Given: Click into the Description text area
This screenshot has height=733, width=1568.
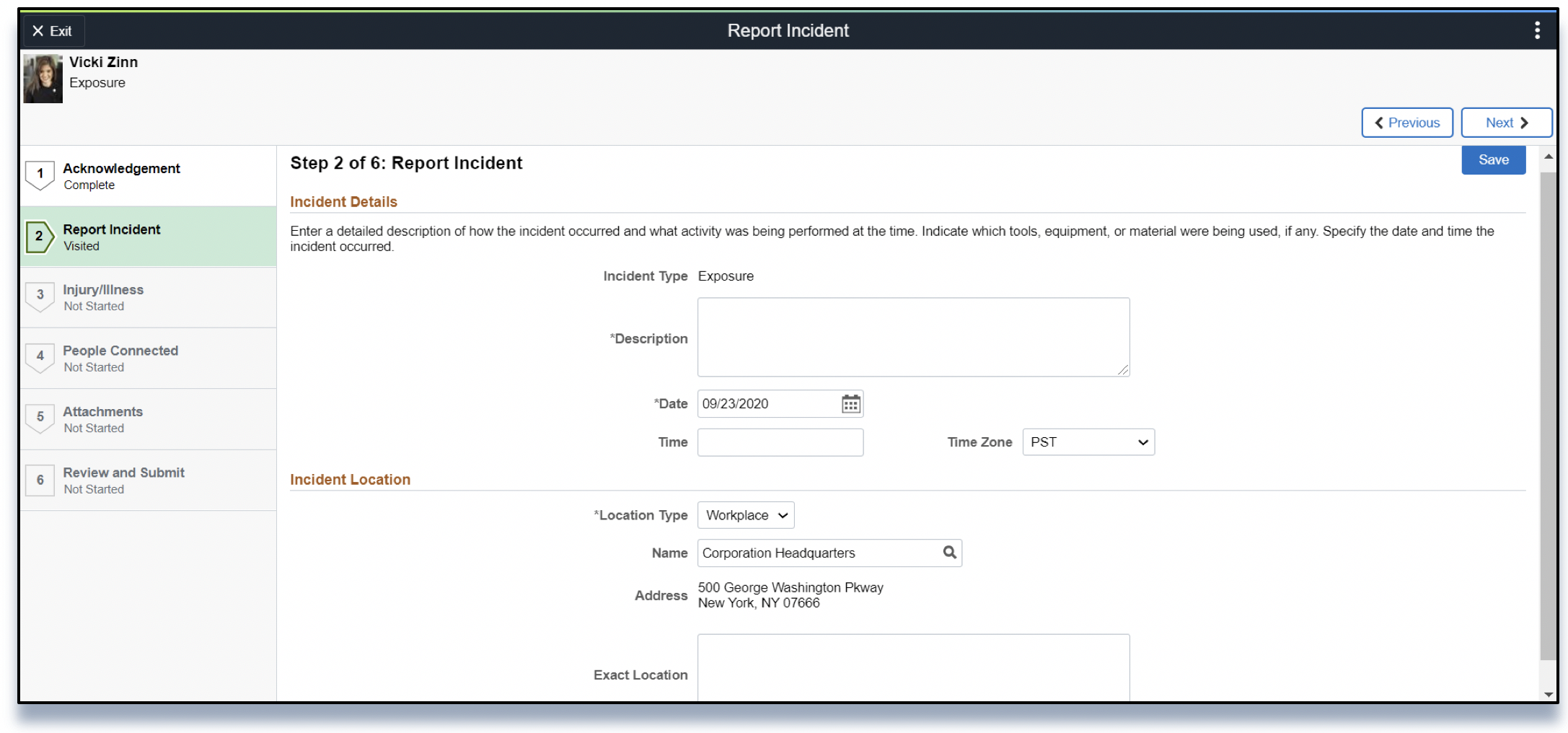Looking at the screenshot, I should [912, 337].
